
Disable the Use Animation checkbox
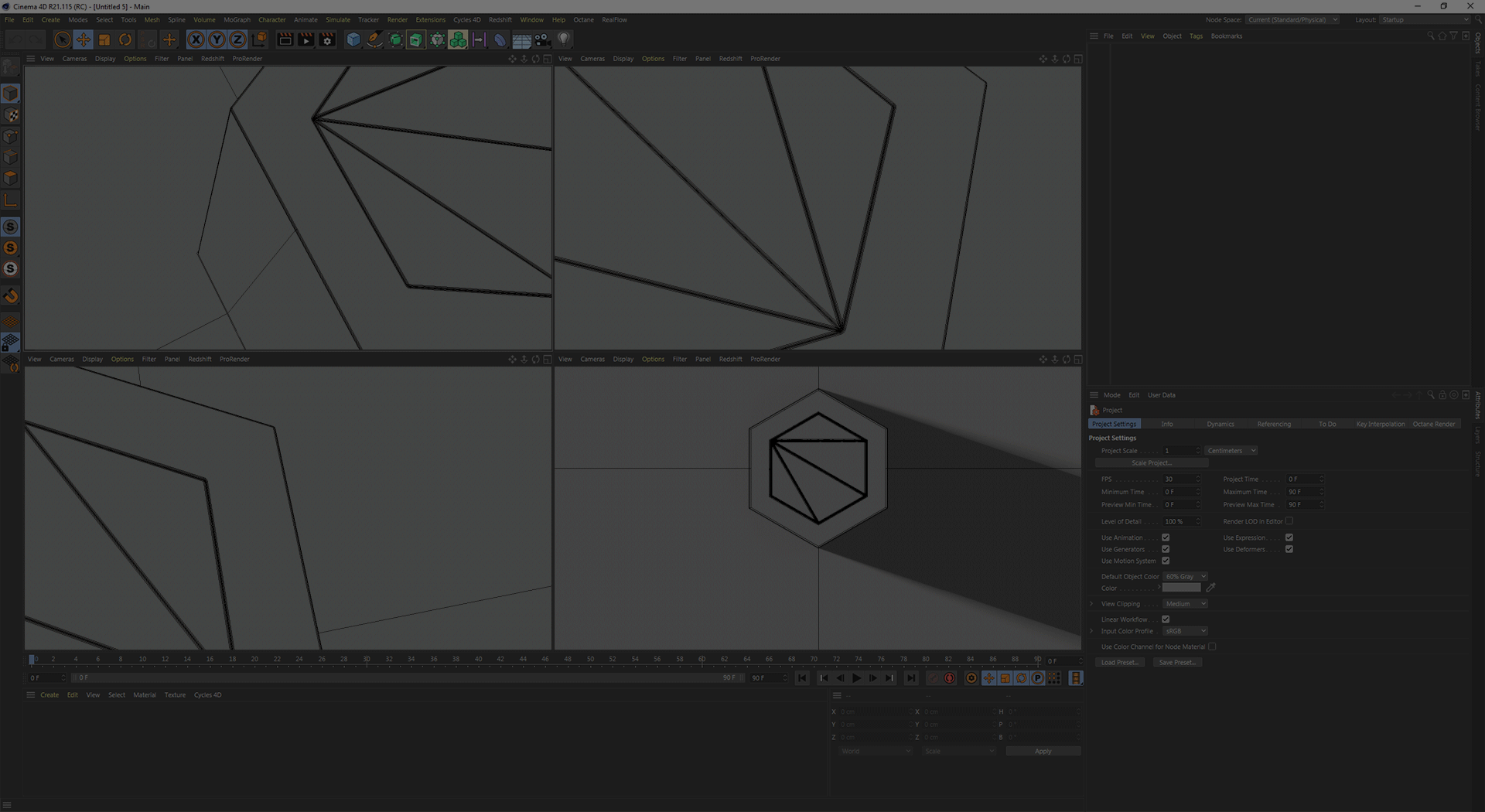pos(1166,537)
